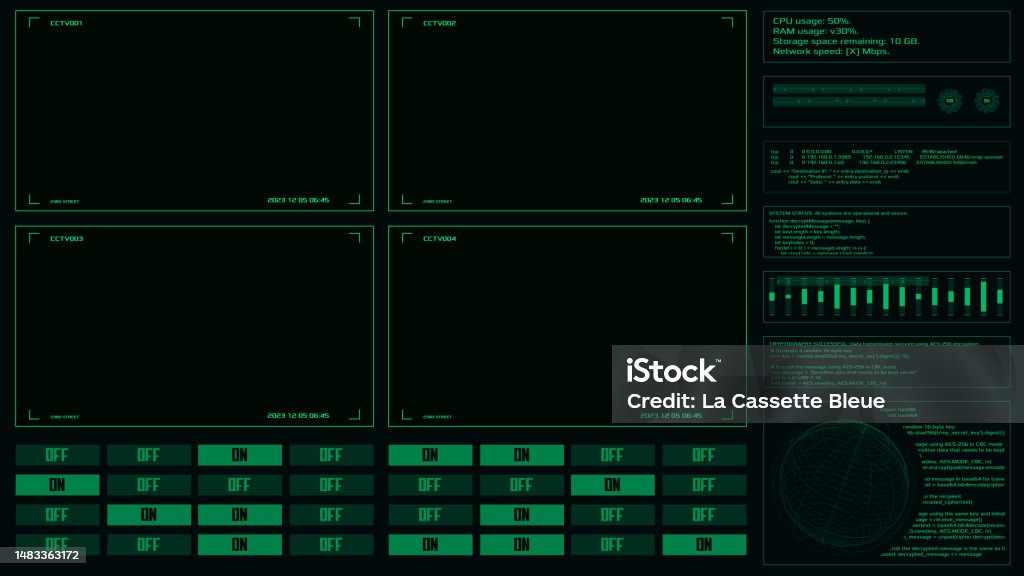The image size is (1024, 576).
Task: Toggle the first ON switch in right bank's top row
Action: coord(430,455)
